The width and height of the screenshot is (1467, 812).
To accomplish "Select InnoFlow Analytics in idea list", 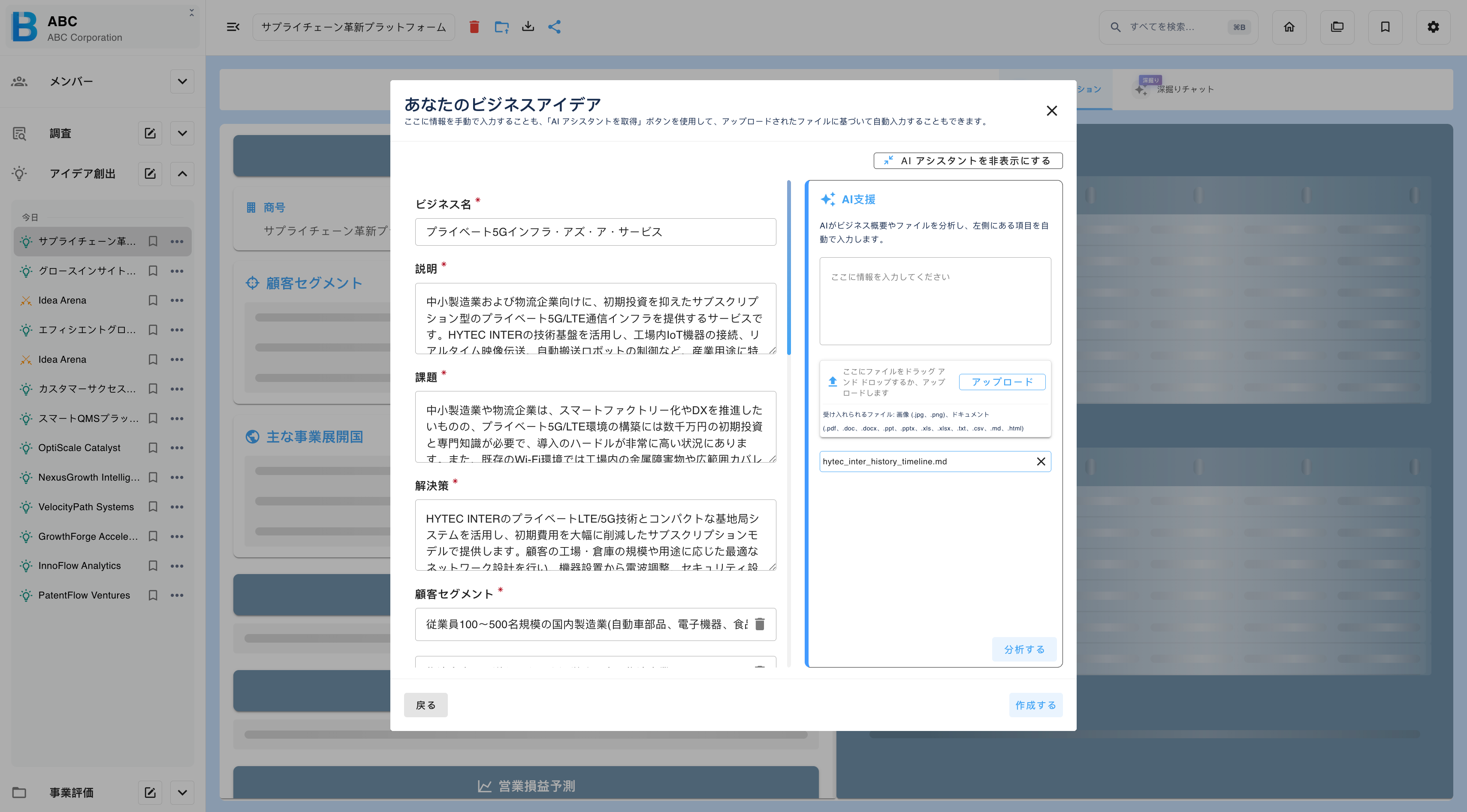I will 79,565.
